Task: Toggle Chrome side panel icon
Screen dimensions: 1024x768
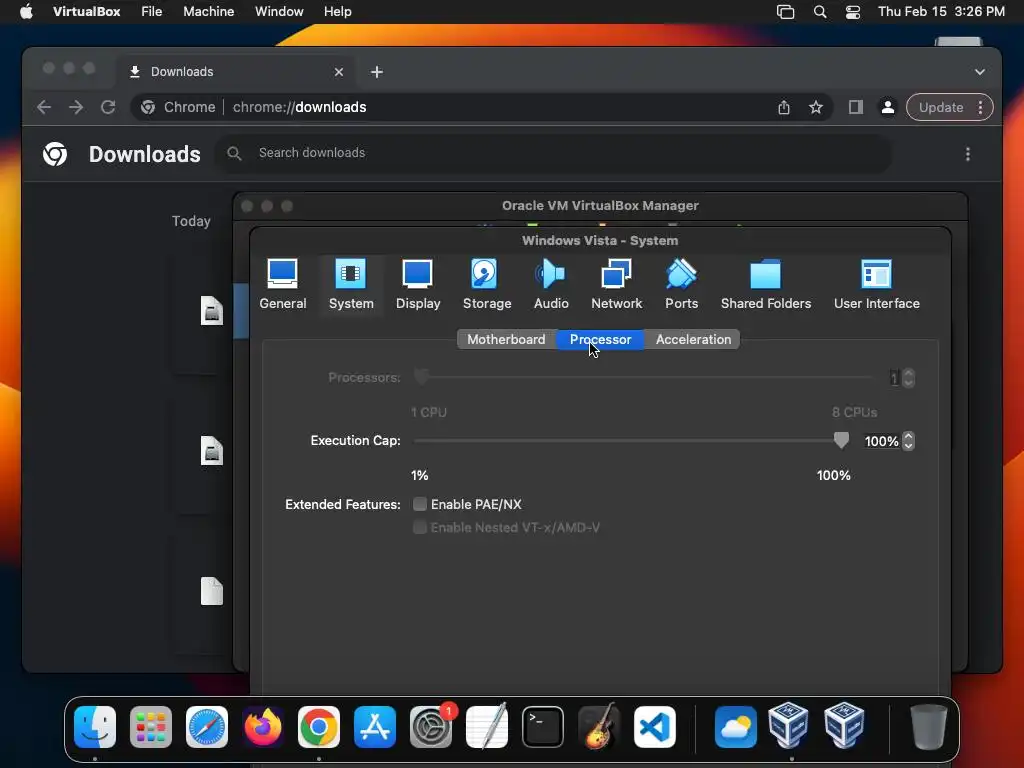Action: [856, 107]
